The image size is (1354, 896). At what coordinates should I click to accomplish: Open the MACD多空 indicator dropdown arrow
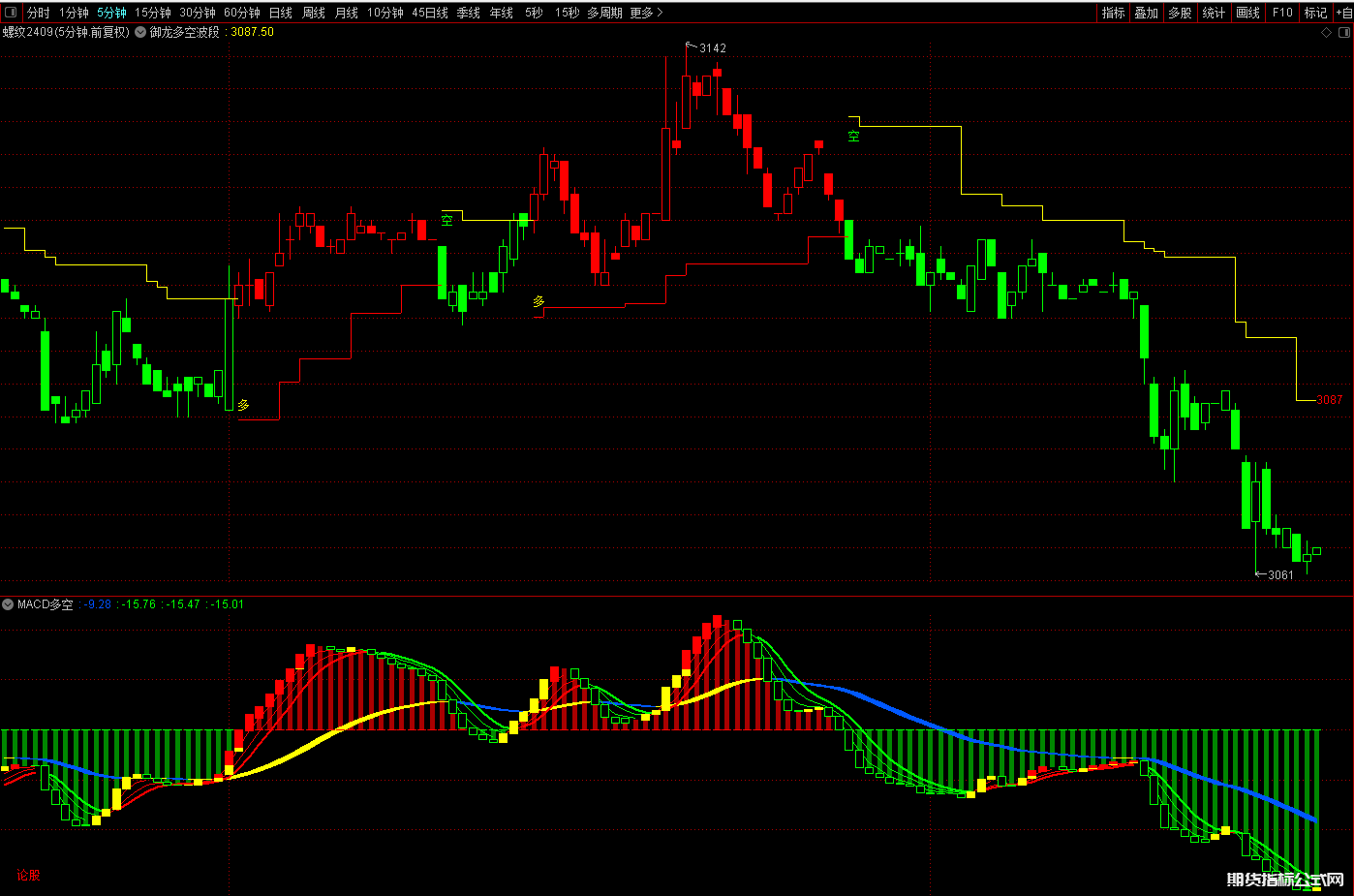[9, 604]
